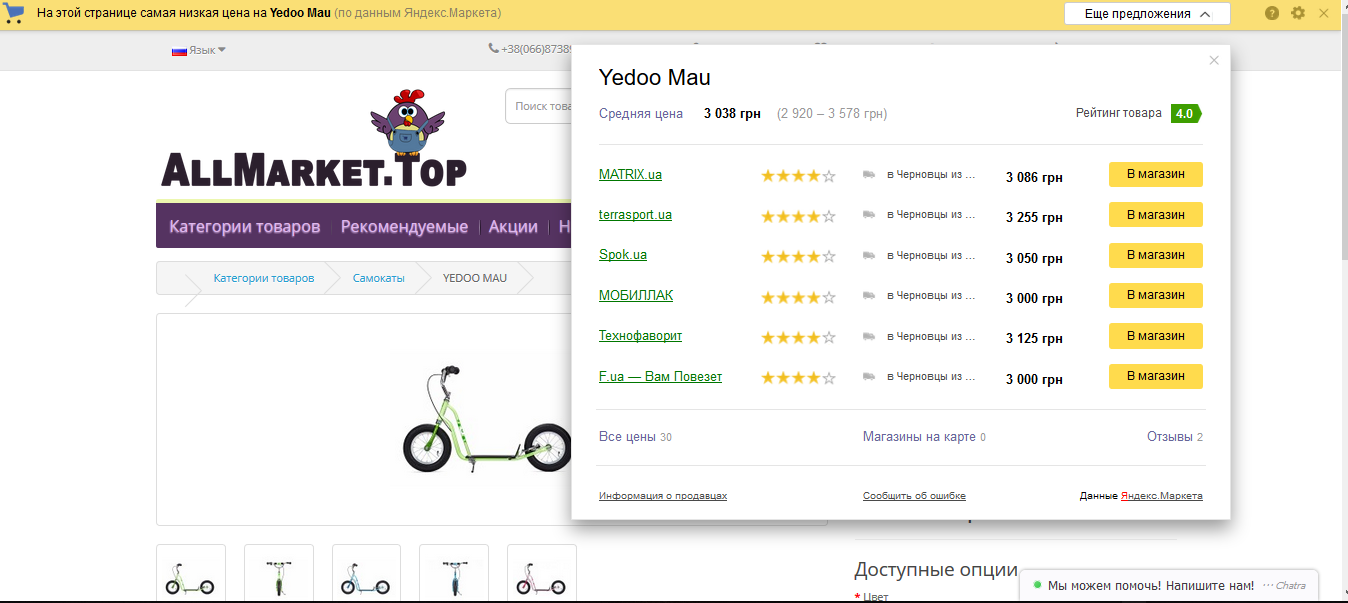Image resolution: width=1348 pixels, height=603 pixels.
Task: Click the phone icon beside the number
Action: [493, 48]
